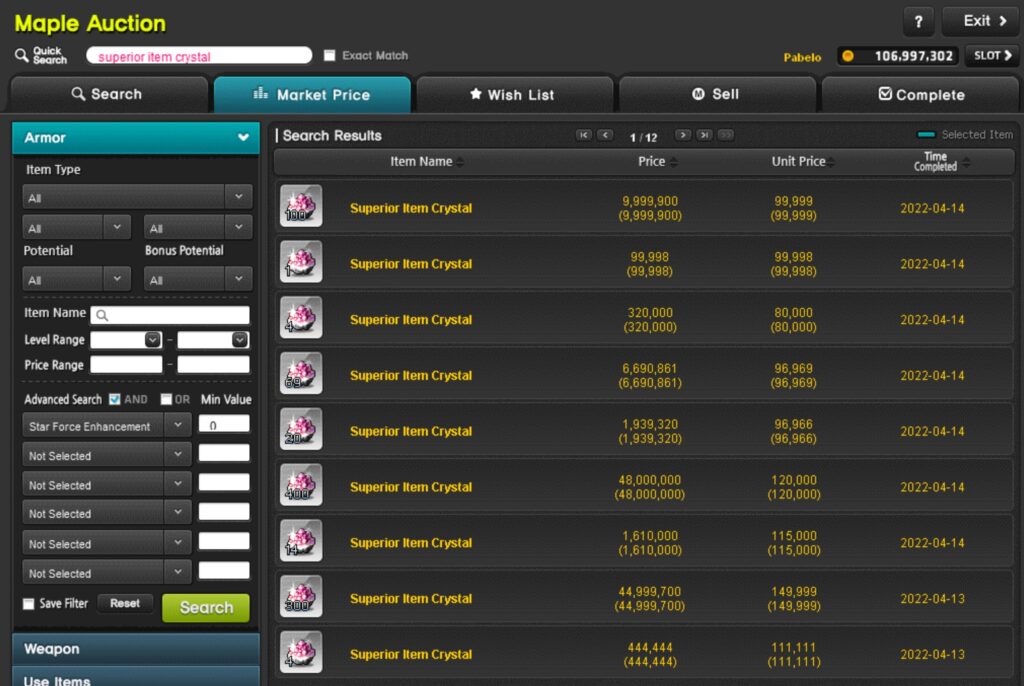Open the Wish List tab
This screenshot has height=686, width=1024.
click(515, 95)
